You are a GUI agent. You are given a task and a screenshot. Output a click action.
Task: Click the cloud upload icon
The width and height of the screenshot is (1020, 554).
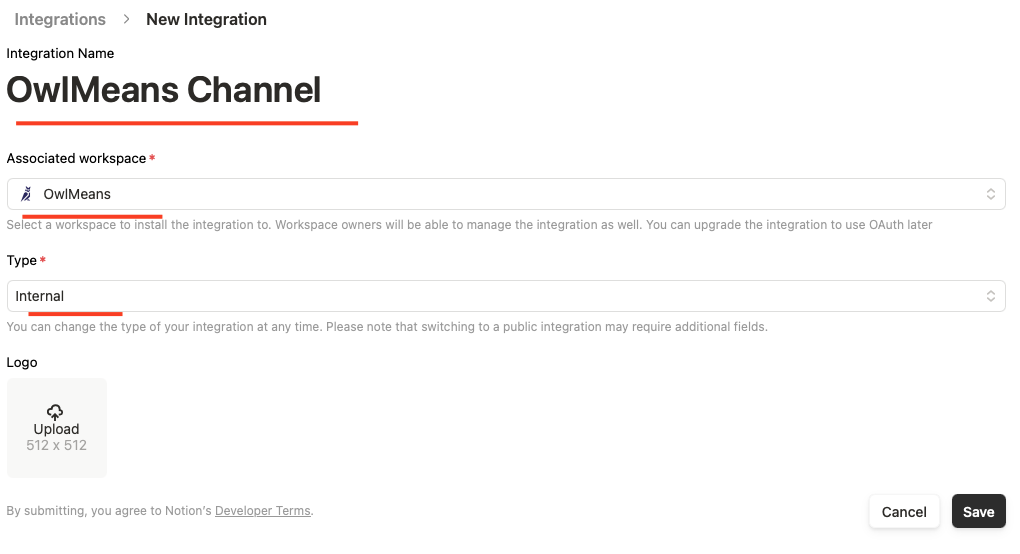[x=55, y=412]
